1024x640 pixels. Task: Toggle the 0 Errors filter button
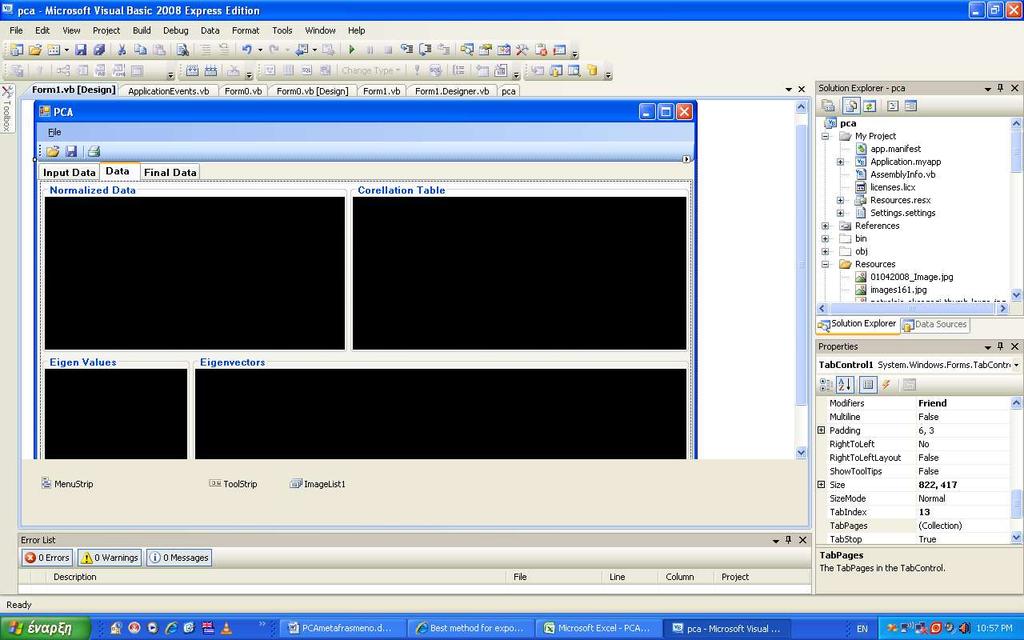pos(47,558)
